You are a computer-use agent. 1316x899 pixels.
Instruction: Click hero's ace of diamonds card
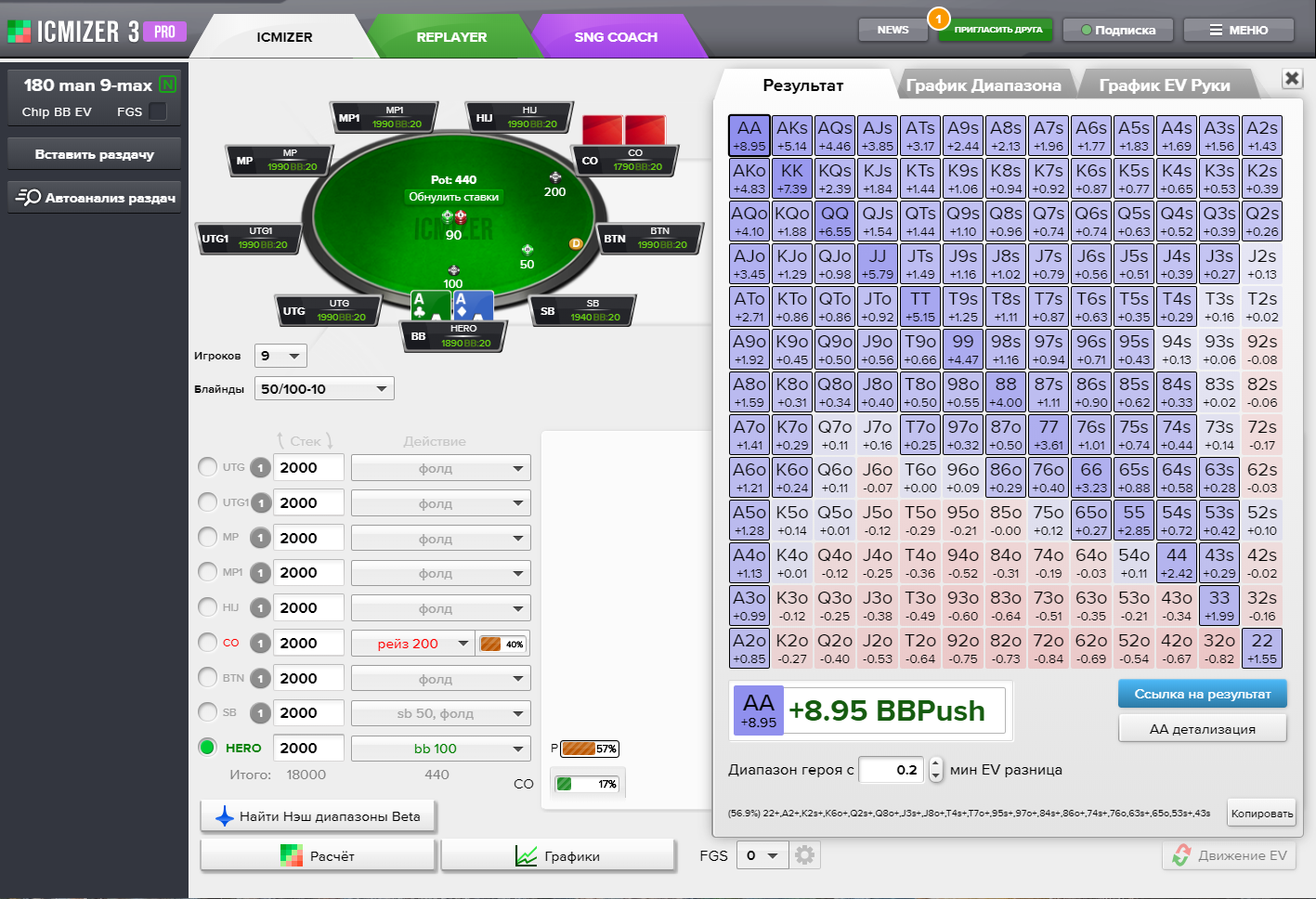[x=473, y=306]
